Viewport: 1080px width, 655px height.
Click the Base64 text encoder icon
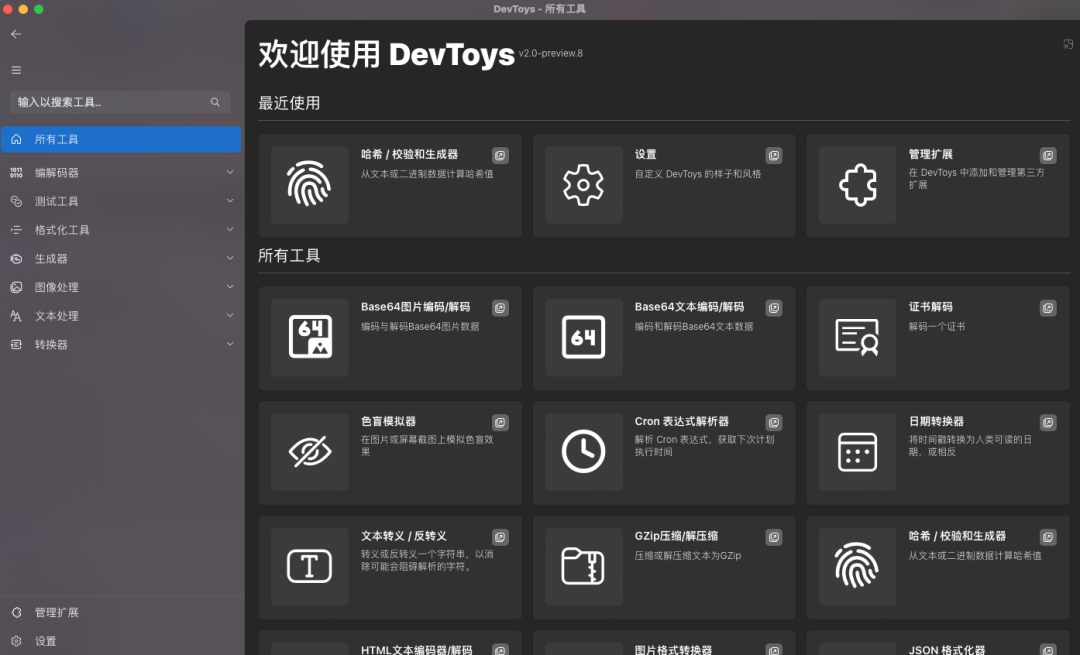(583, 337)
